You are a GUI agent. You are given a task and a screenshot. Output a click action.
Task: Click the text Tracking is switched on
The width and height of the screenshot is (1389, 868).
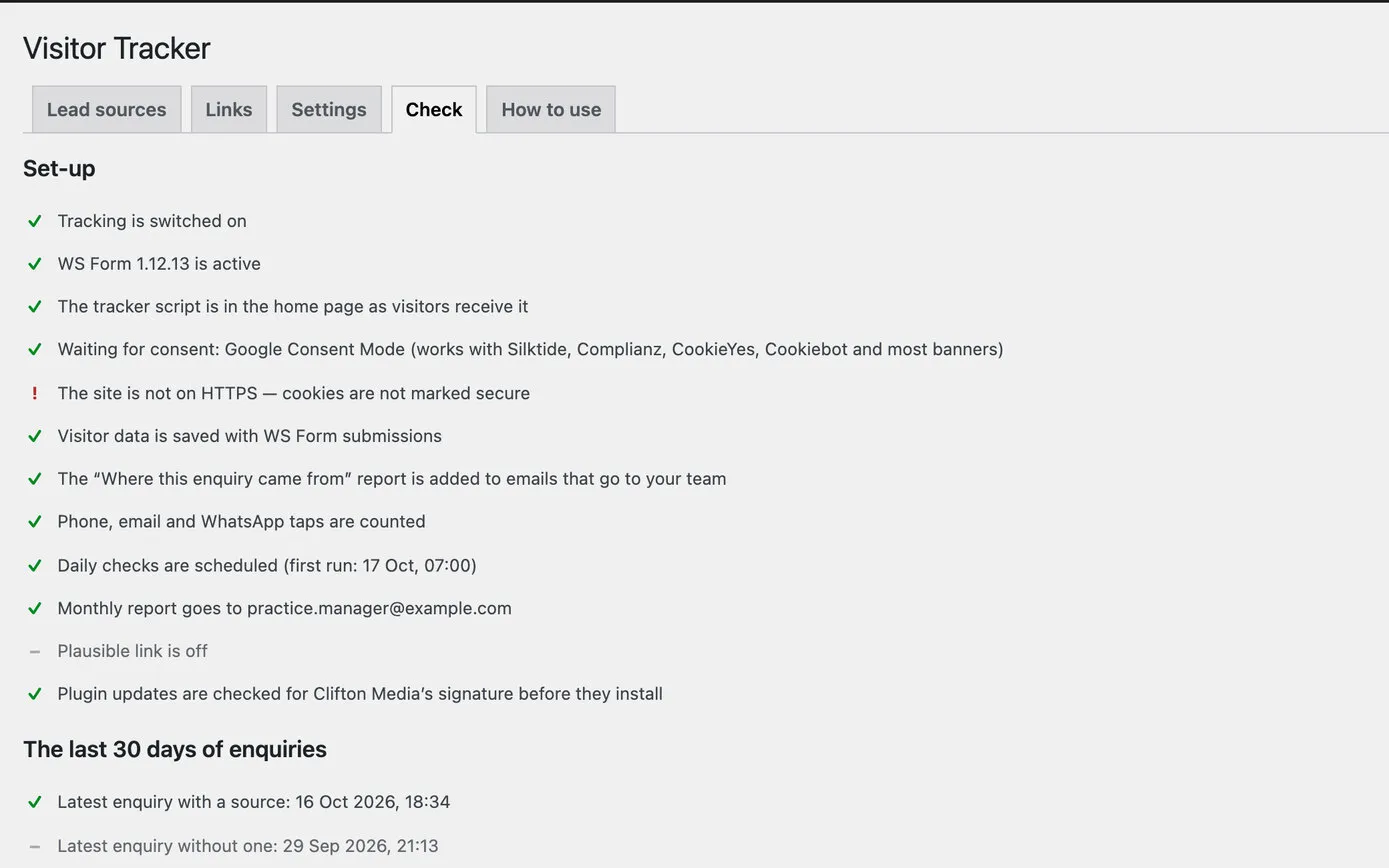pyautogui.click(x=152, y=221)
